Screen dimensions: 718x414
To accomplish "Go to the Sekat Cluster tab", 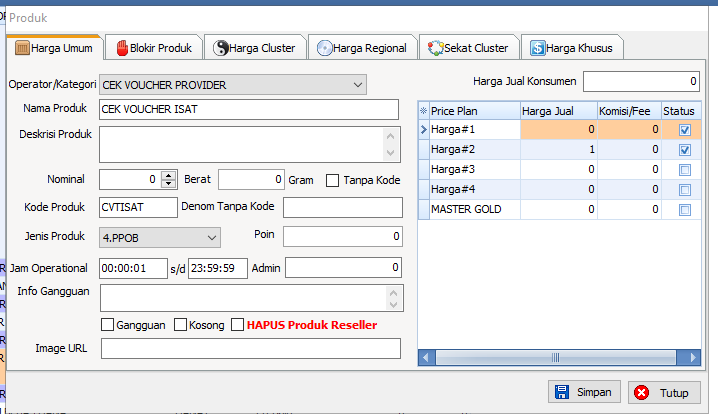I will coord(469,48).
